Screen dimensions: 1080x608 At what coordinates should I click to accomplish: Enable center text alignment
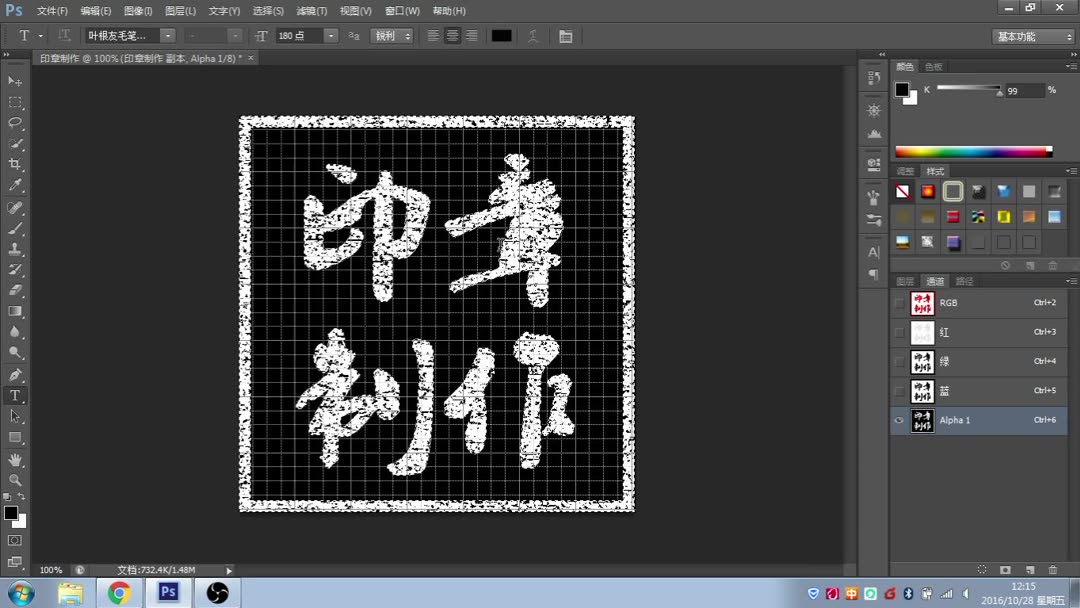click(451, 35)
